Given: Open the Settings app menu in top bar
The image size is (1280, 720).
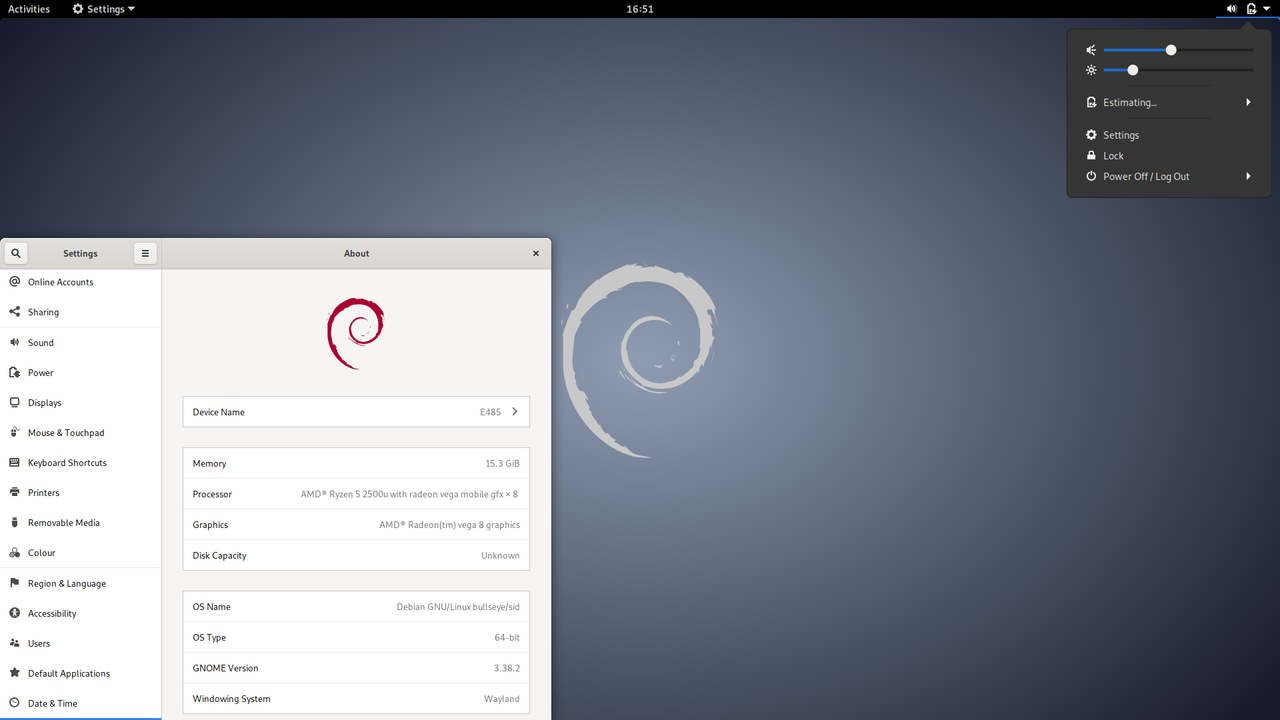Looking at the screenshot, I should [x=103, y=9].
